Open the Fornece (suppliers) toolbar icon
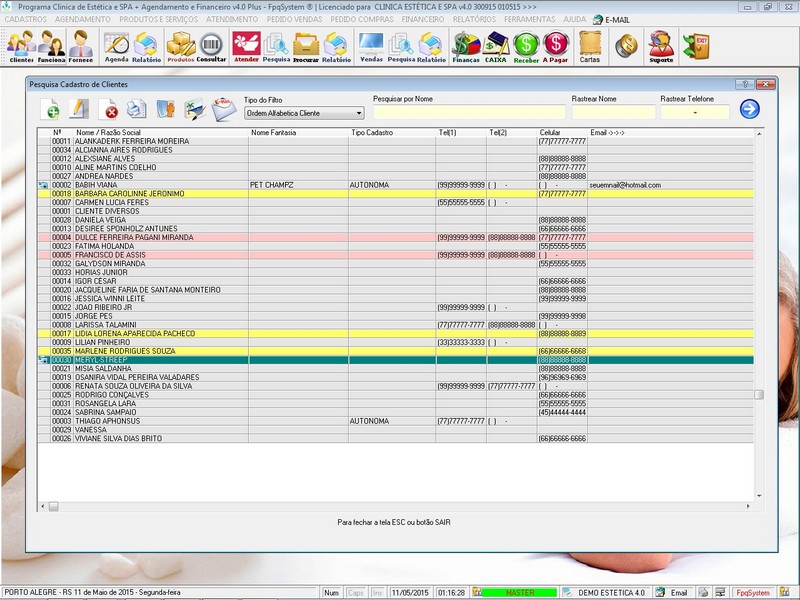This screenshot has width=800, height=600. (x=81, y=46)
